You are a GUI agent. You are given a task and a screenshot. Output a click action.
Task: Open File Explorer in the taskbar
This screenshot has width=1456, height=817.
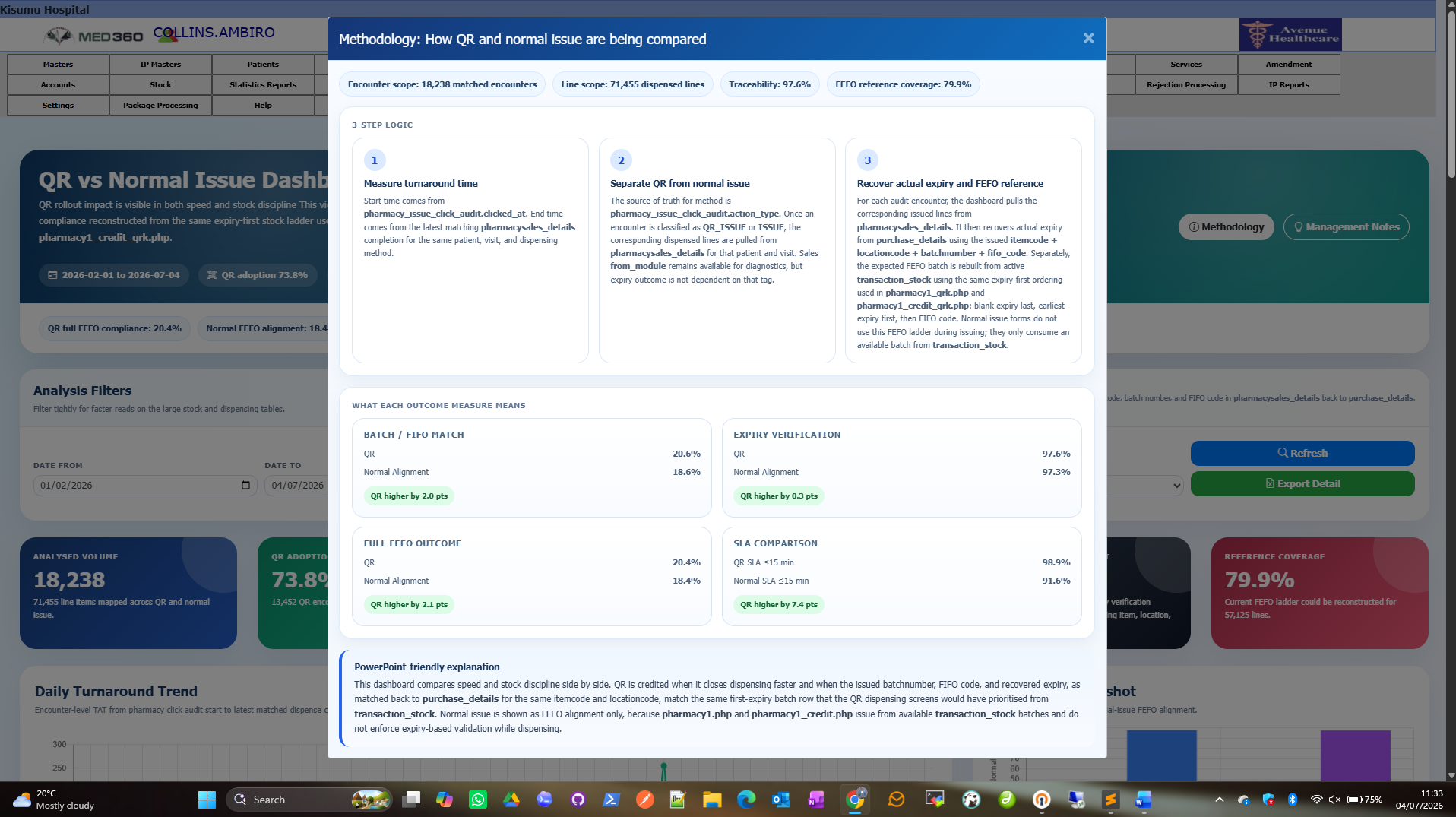click(712, 800)
